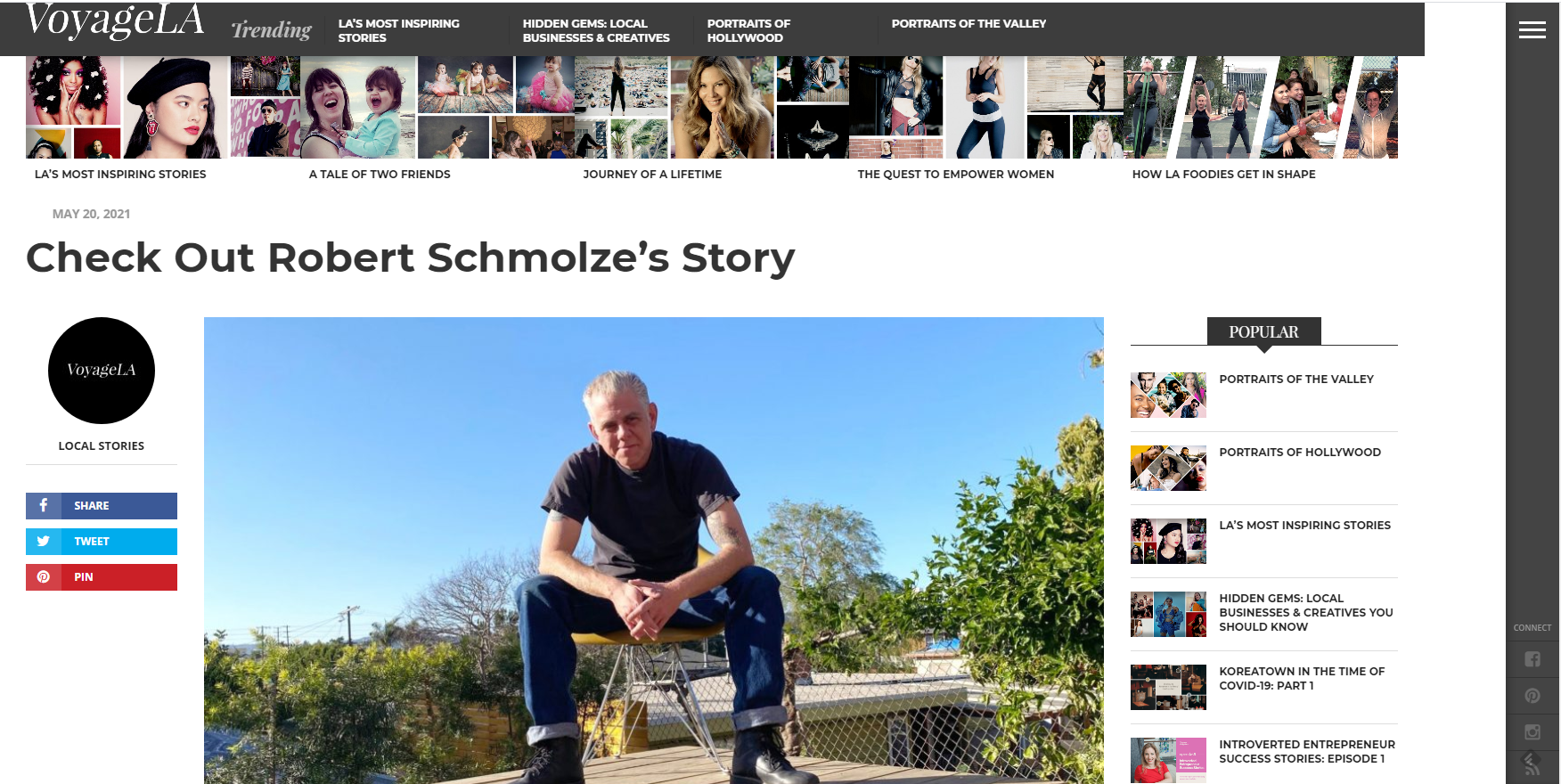This screenshot has height=784, width=1561.
Task: Open Portraits of Hollywood in top navigation
Action: pos(748,30)
